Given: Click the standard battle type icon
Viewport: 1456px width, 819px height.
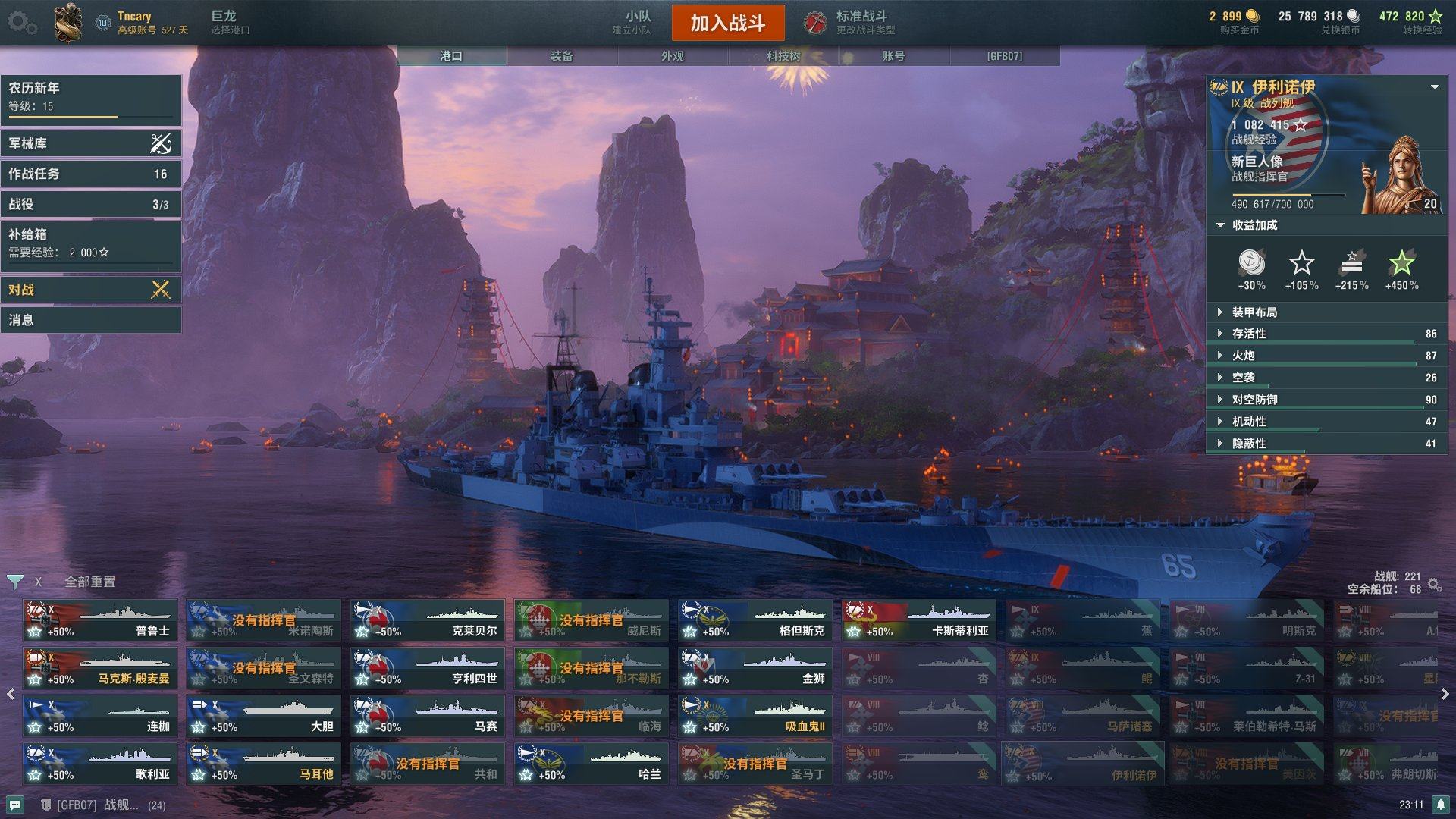Looking at the screenshot, I should click(815, 23).
